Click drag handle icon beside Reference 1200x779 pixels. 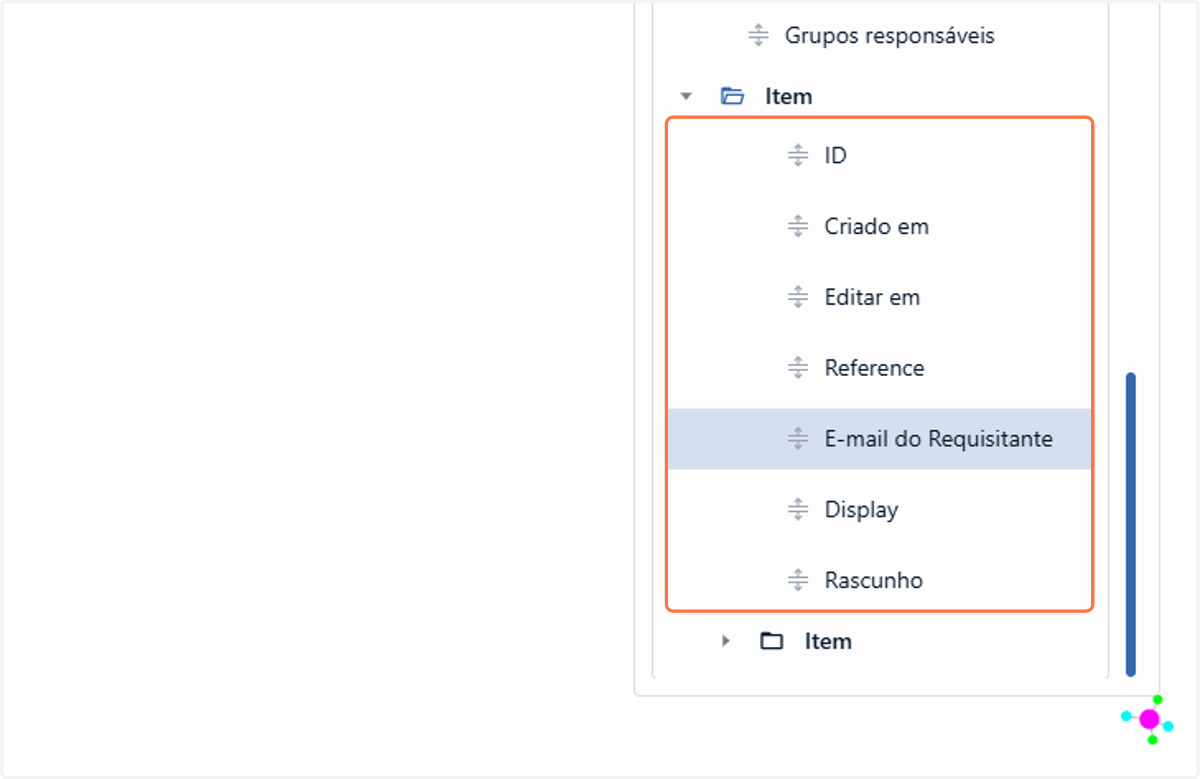[x=798, y=368]
